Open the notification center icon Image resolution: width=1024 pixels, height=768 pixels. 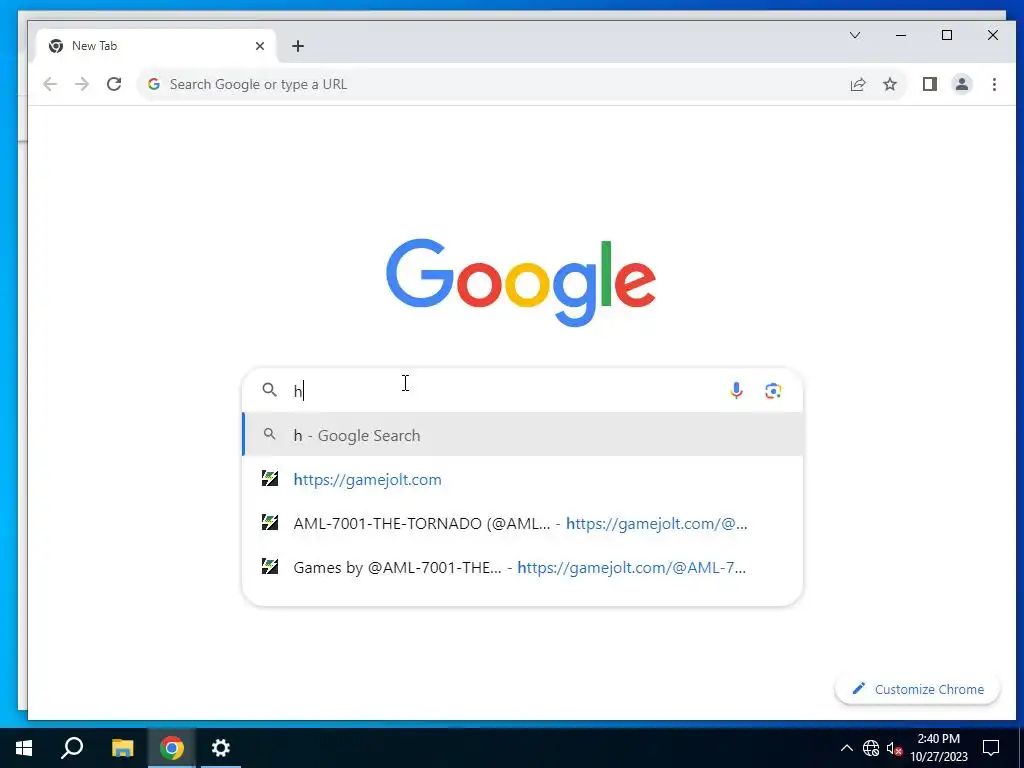[991, 748]
